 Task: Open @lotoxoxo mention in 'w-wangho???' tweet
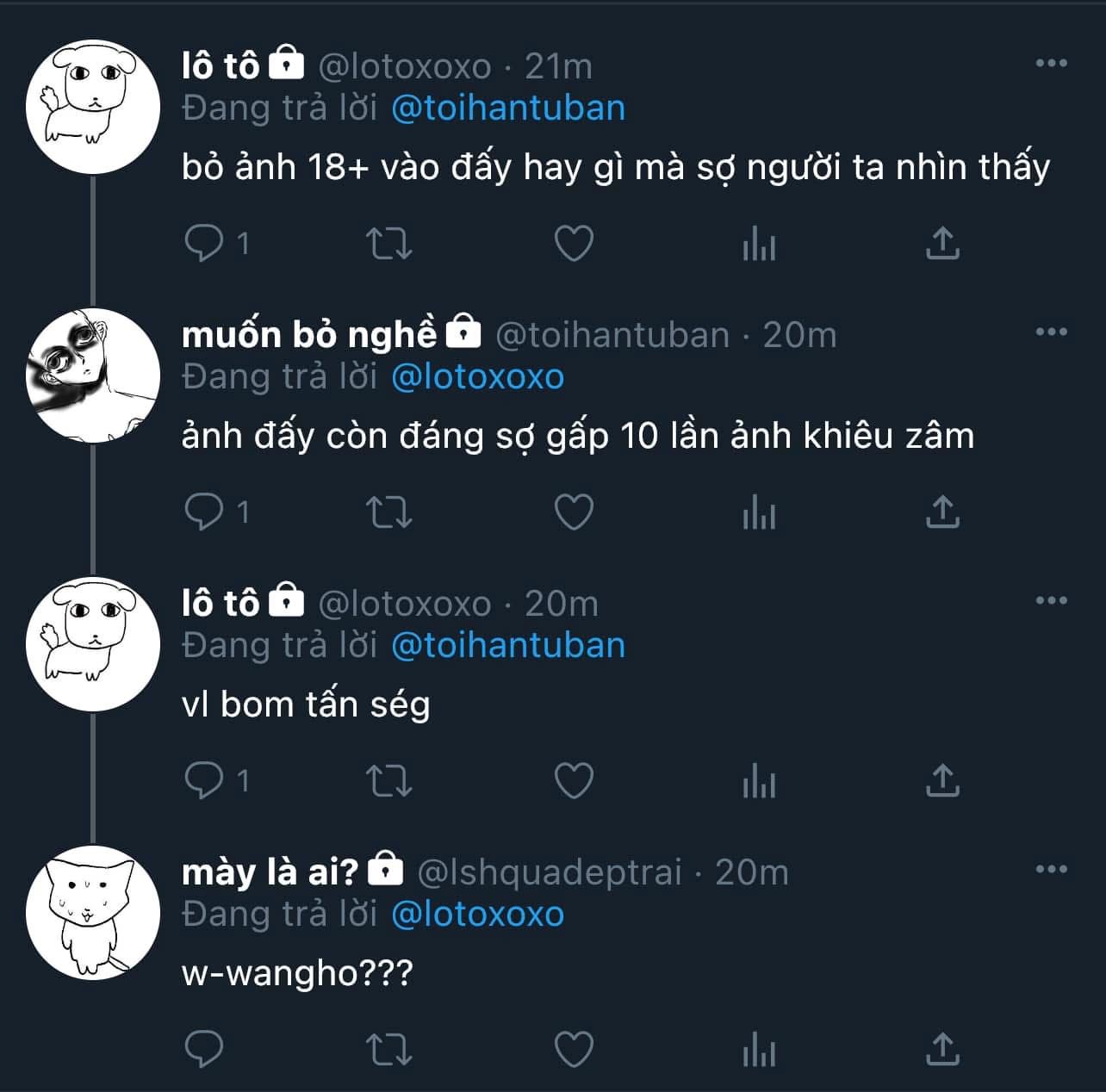point(477,915)
